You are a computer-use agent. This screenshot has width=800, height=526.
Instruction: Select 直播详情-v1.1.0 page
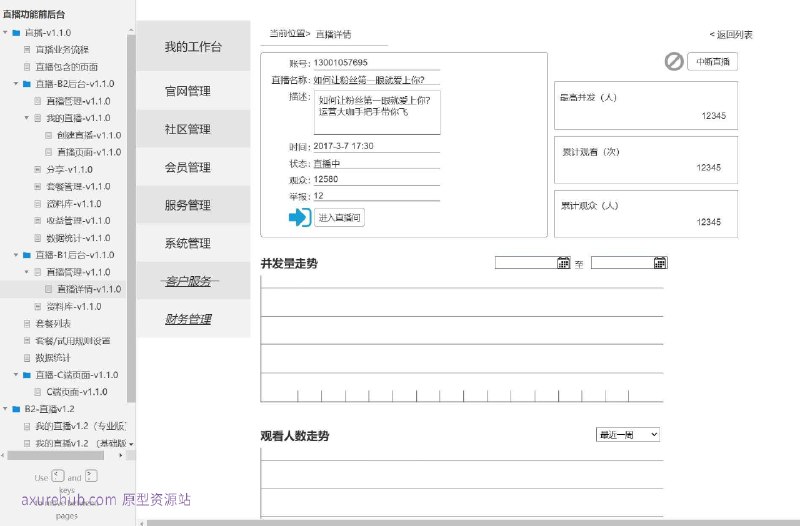[x=89, y=289]
